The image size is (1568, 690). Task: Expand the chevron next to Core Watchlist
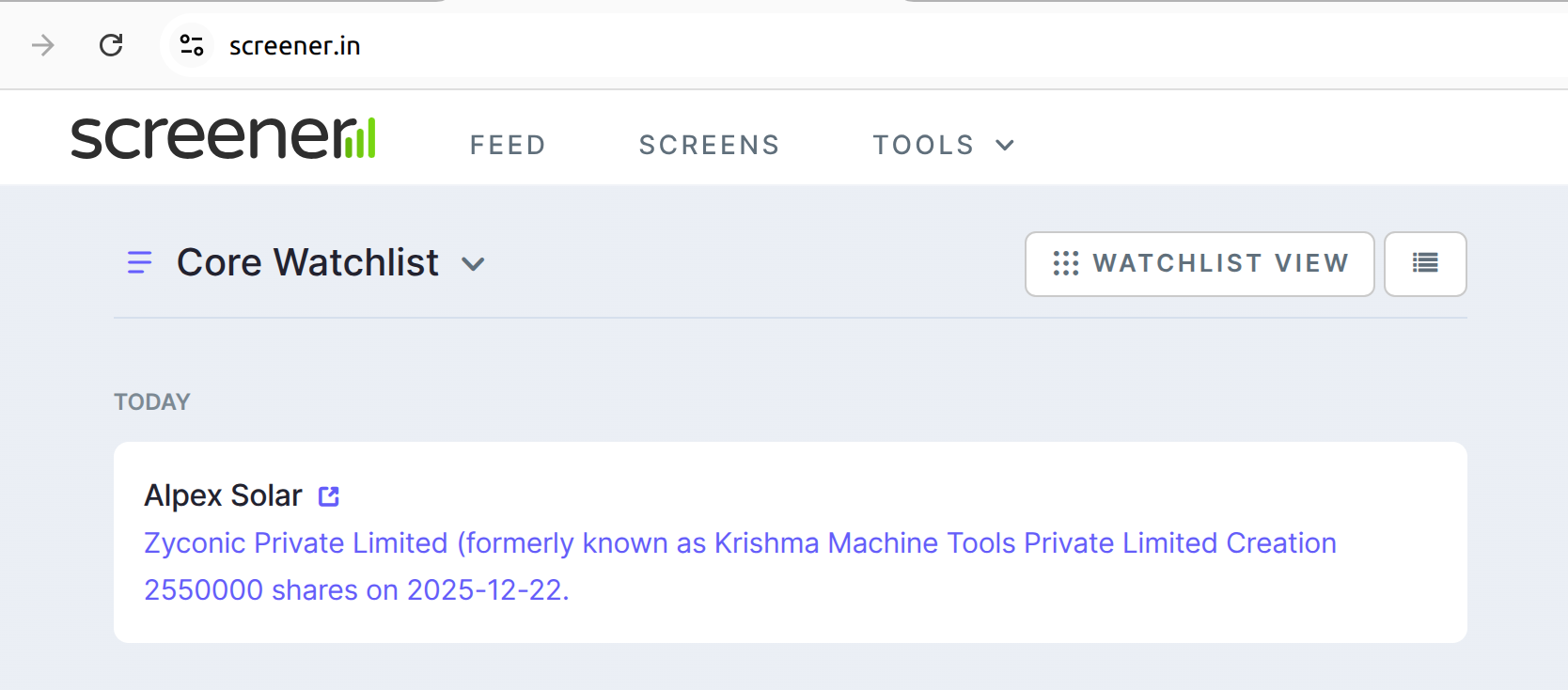click(473, 264)
